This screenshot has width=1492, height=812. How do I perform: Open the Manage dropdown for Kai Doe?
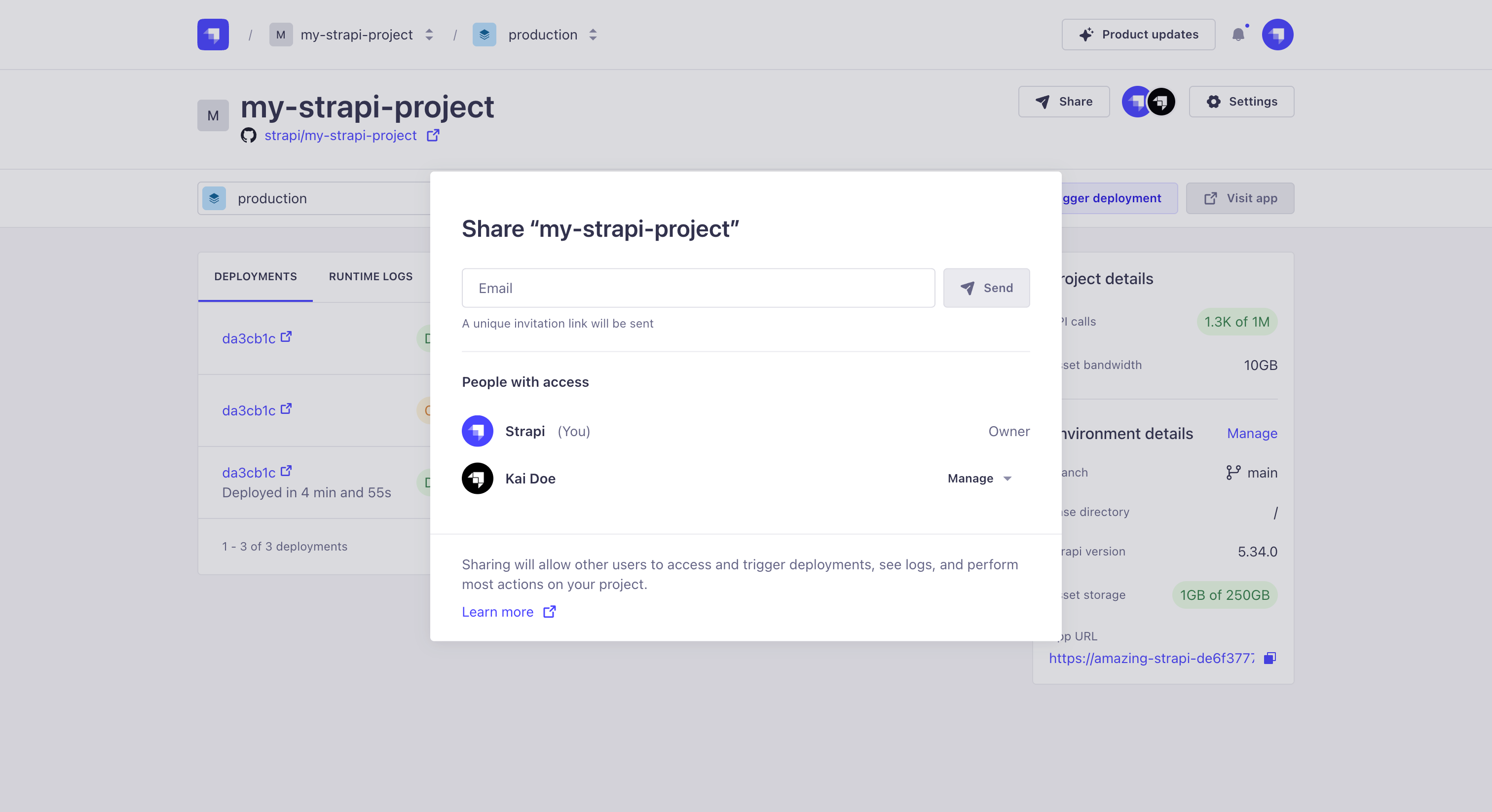tap(979, 479)
